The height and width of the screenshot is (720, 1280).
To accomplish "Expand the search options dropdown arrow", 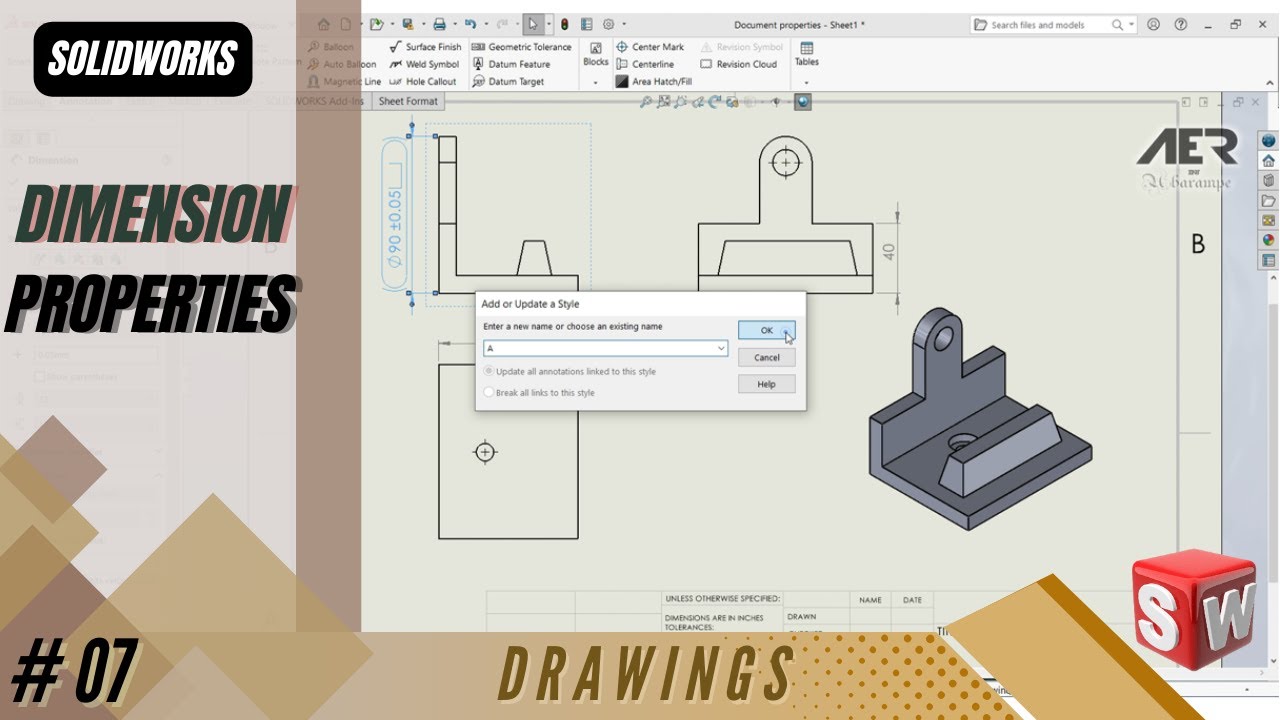I will pos(1131,25).
